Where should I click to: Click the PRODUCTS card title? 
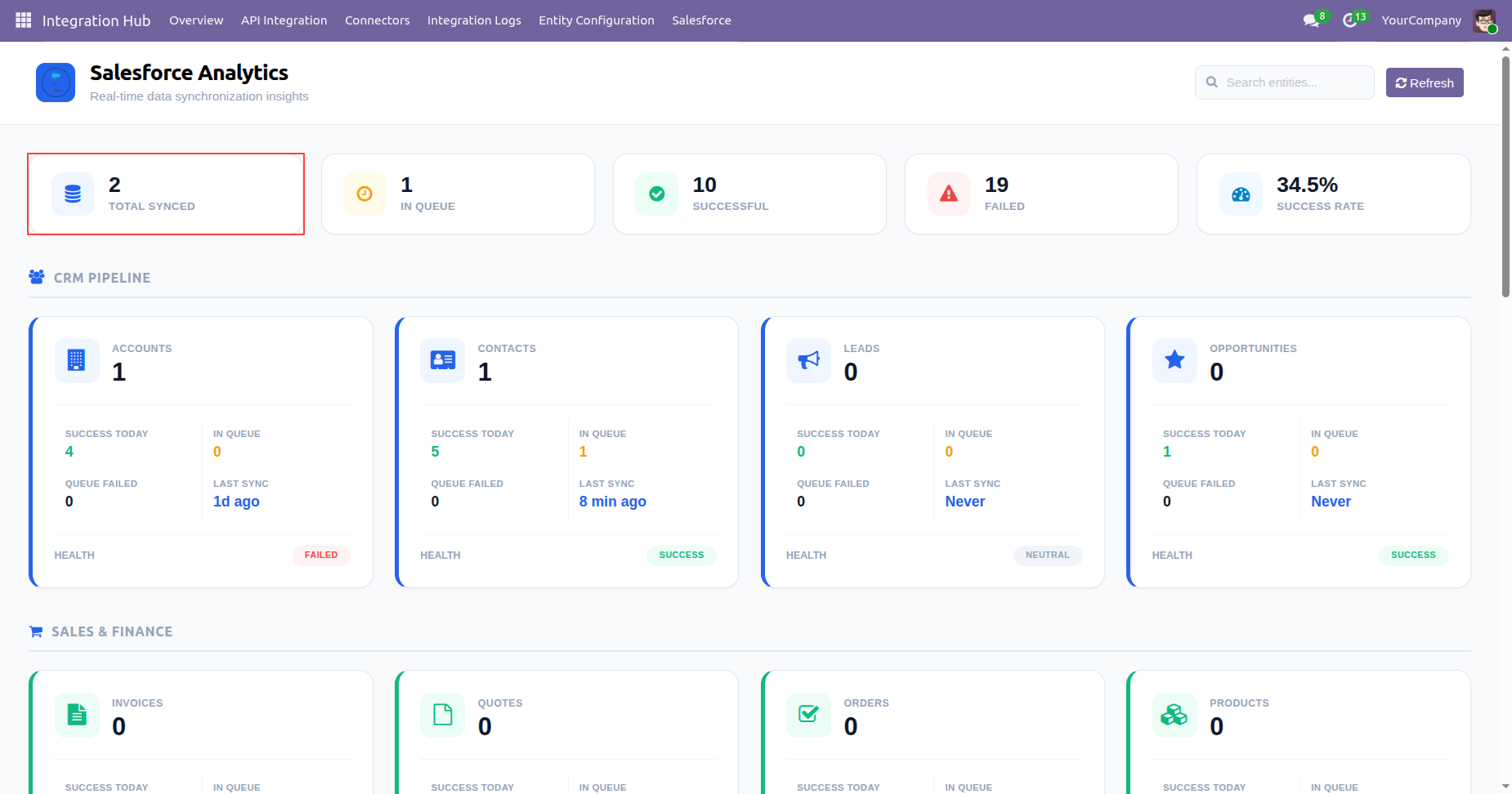1239,703
